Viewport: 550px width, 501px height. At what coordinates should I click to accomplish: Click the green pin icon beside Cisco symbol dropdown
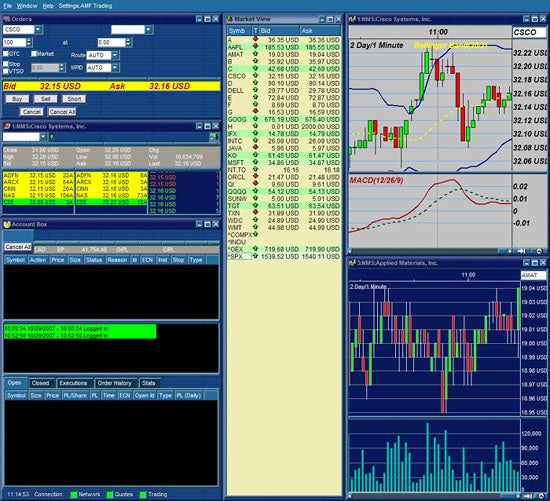click(x=52, y=137)
